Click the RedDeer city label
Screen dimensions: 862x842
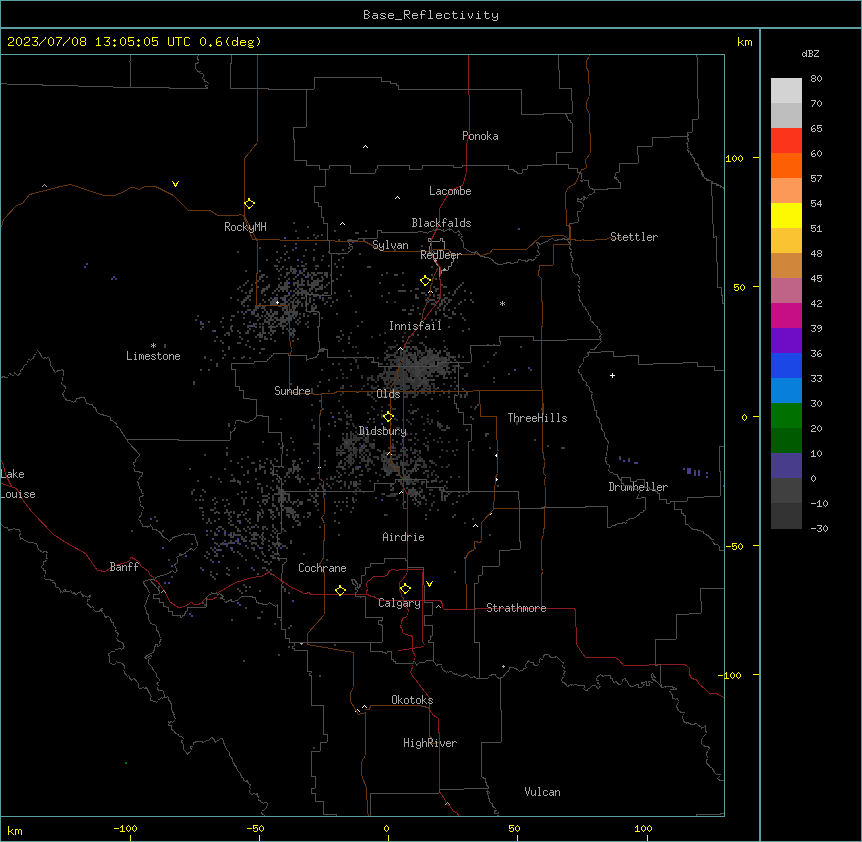point(440,255)
